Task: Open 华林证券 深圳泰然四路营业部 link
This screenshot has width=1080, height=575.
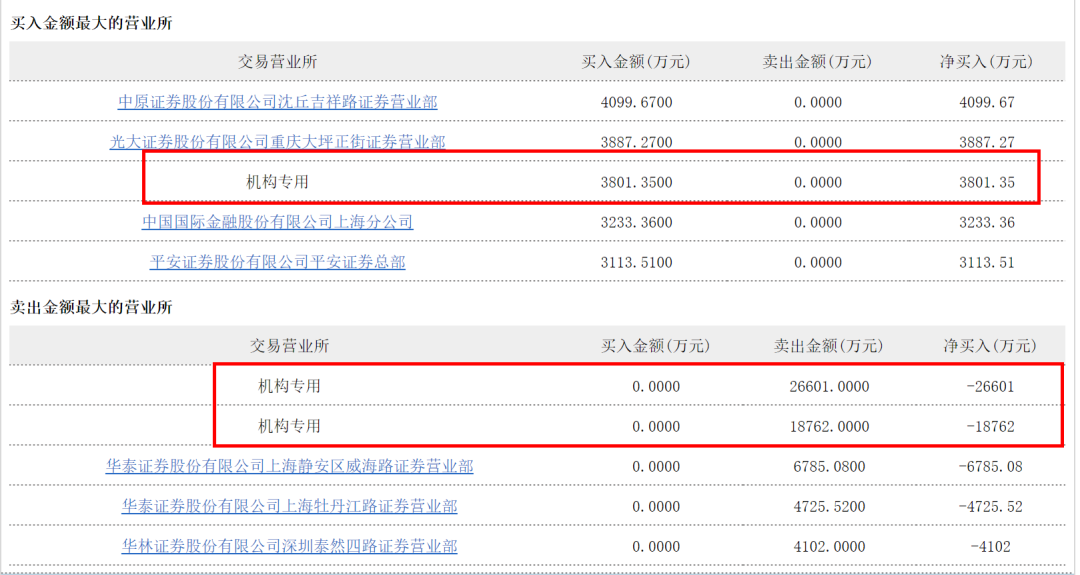Action: pos(289,546)
